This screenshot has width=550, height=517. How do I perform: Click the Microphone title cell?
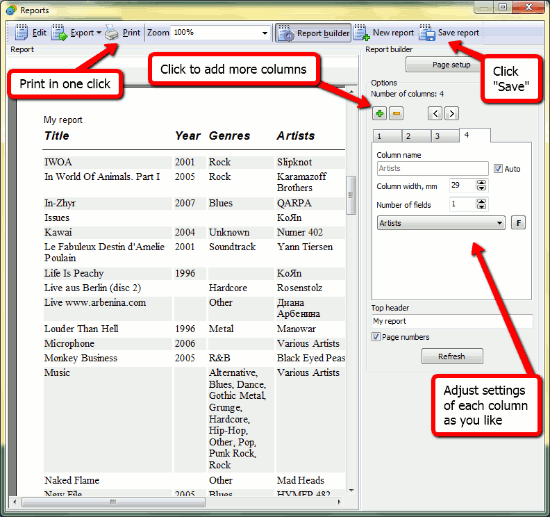pos(69,343)
